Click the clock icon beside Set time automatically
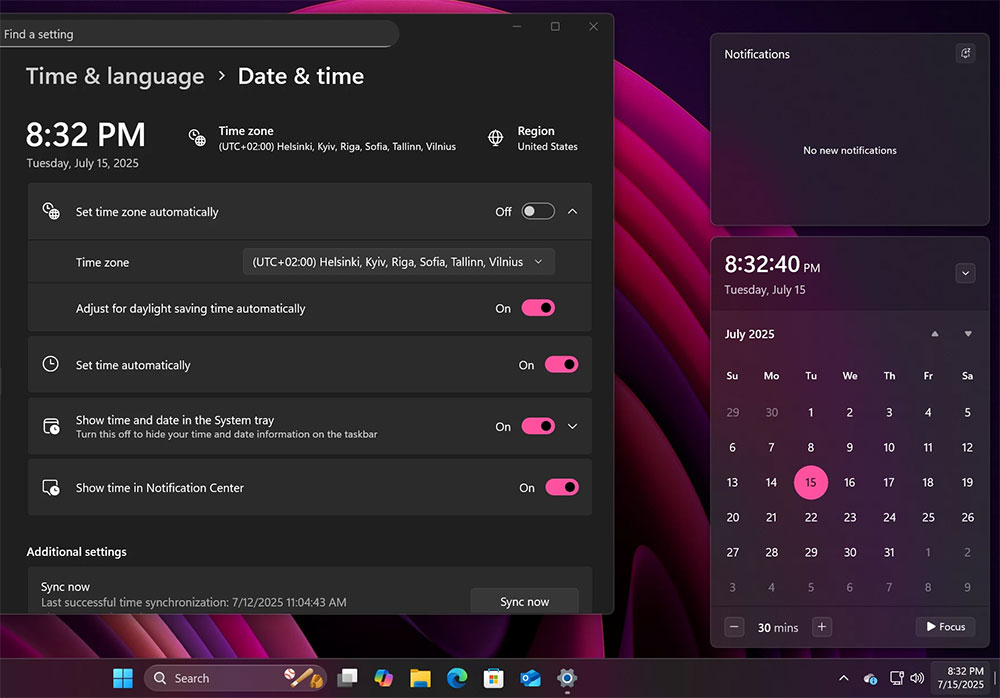 coord(50,364)
